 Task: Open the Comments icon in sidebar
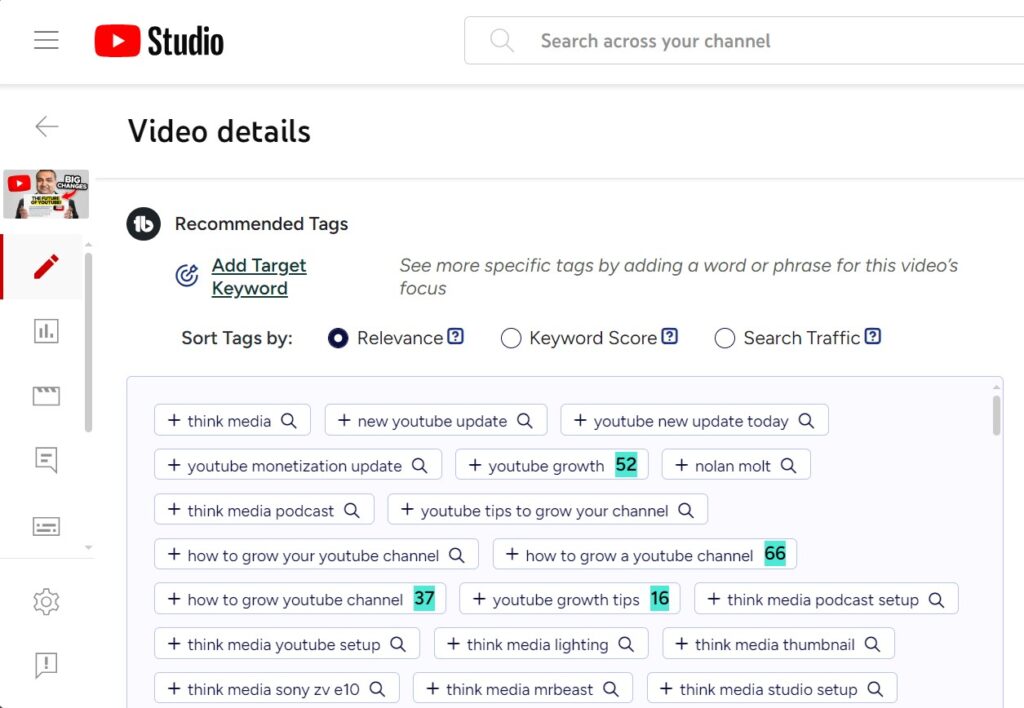point(46,460)
